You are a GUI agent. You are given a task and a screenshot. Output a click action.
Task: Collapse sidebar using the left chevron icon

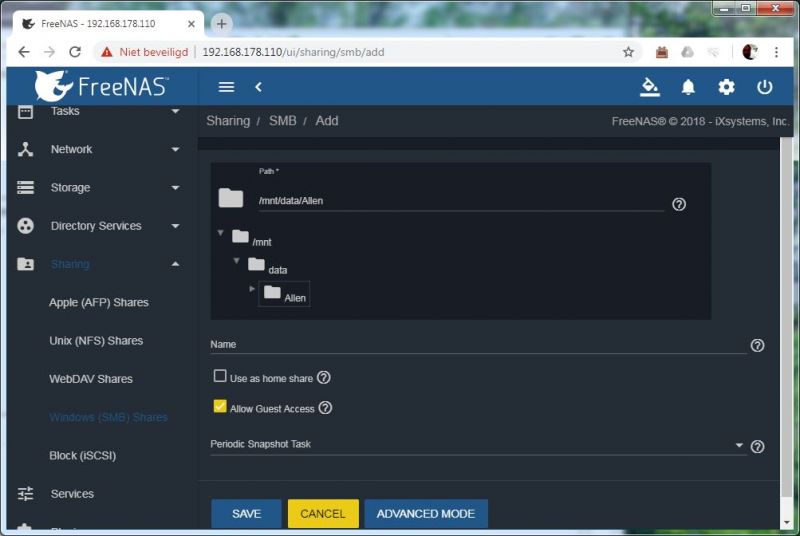[258, 87]
